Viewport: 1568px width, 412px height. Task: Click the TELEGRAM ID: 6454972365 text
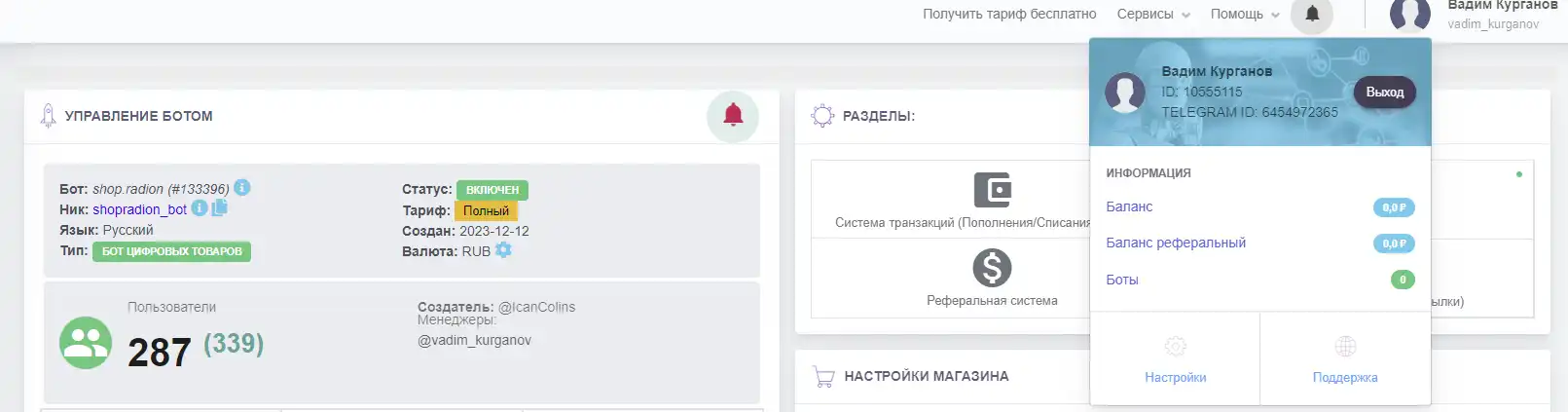(1250, 112)
